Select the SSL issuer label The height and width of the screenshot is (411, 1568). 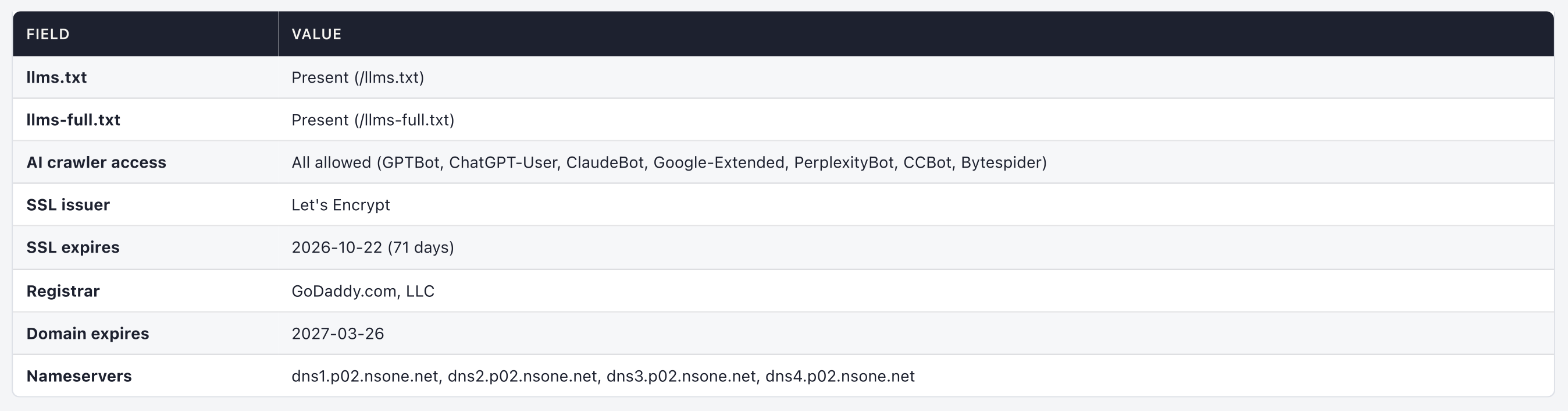(x=68, y=205)
